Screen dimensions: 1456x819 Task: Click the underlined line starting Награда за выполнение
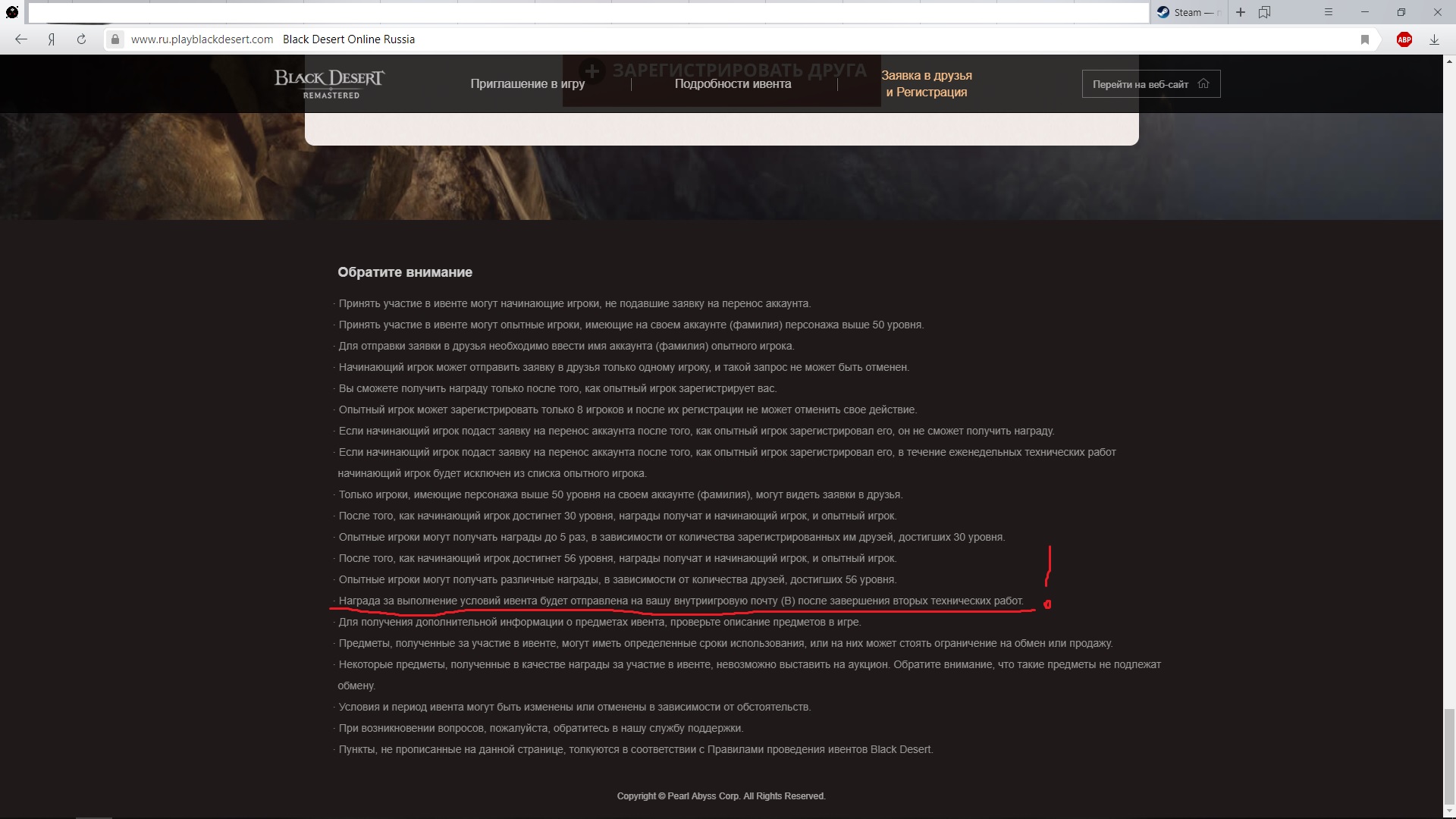click(x=680, y=601)
